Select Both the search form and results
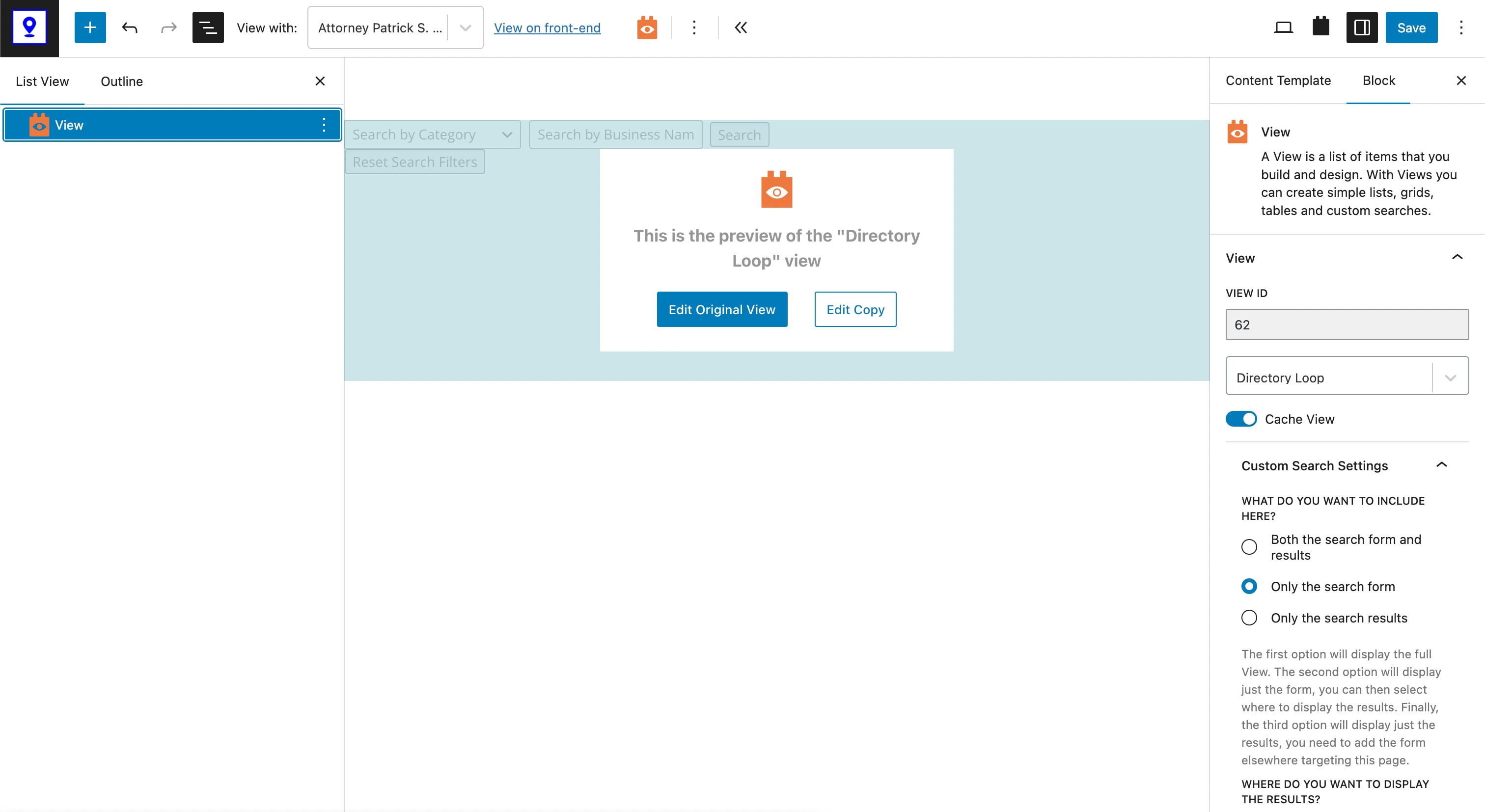Image resolution: width=1485 pixels, height=812 pixels. tap(1249, 547)
